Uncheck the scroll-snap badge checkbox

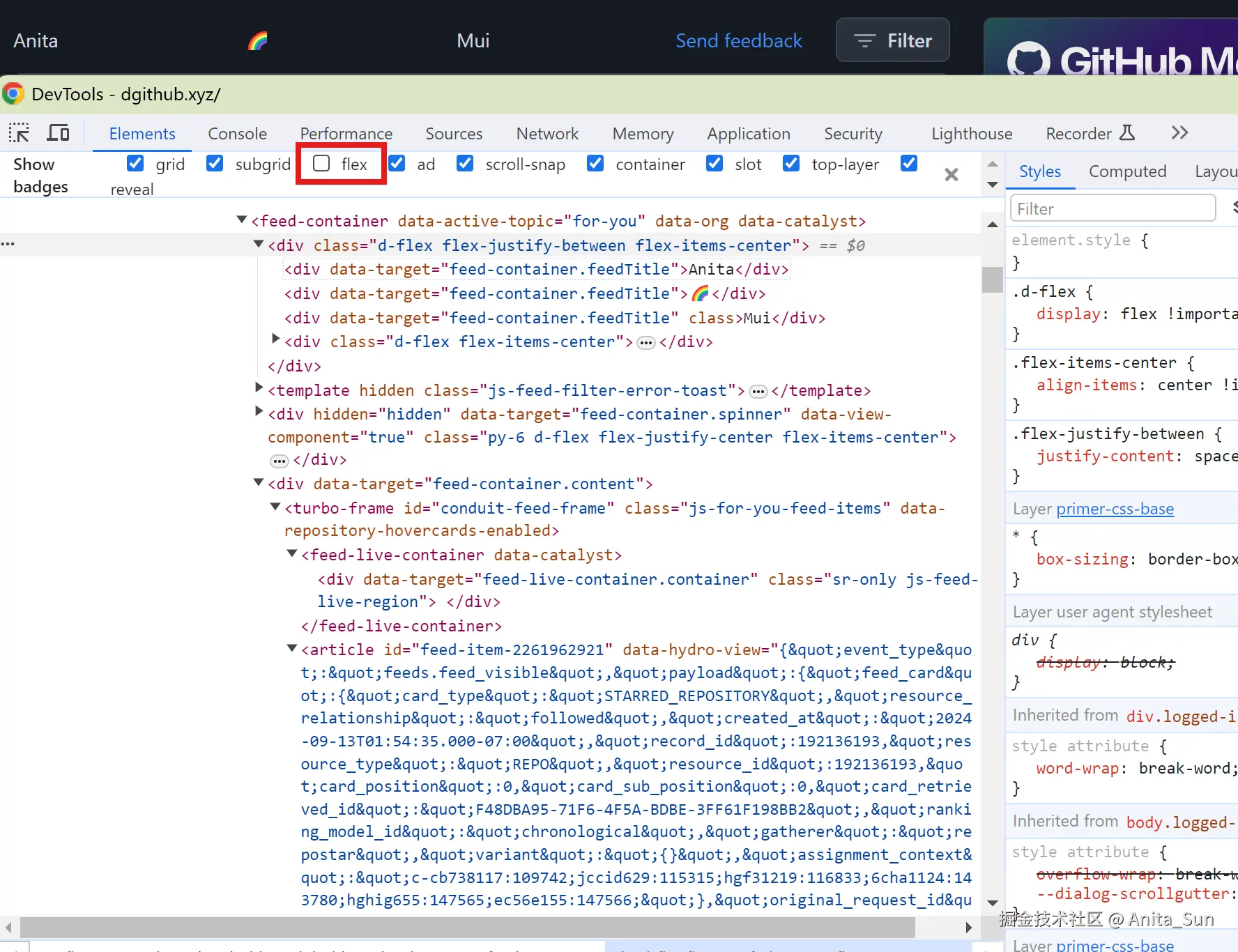click(x=465, y=163)
